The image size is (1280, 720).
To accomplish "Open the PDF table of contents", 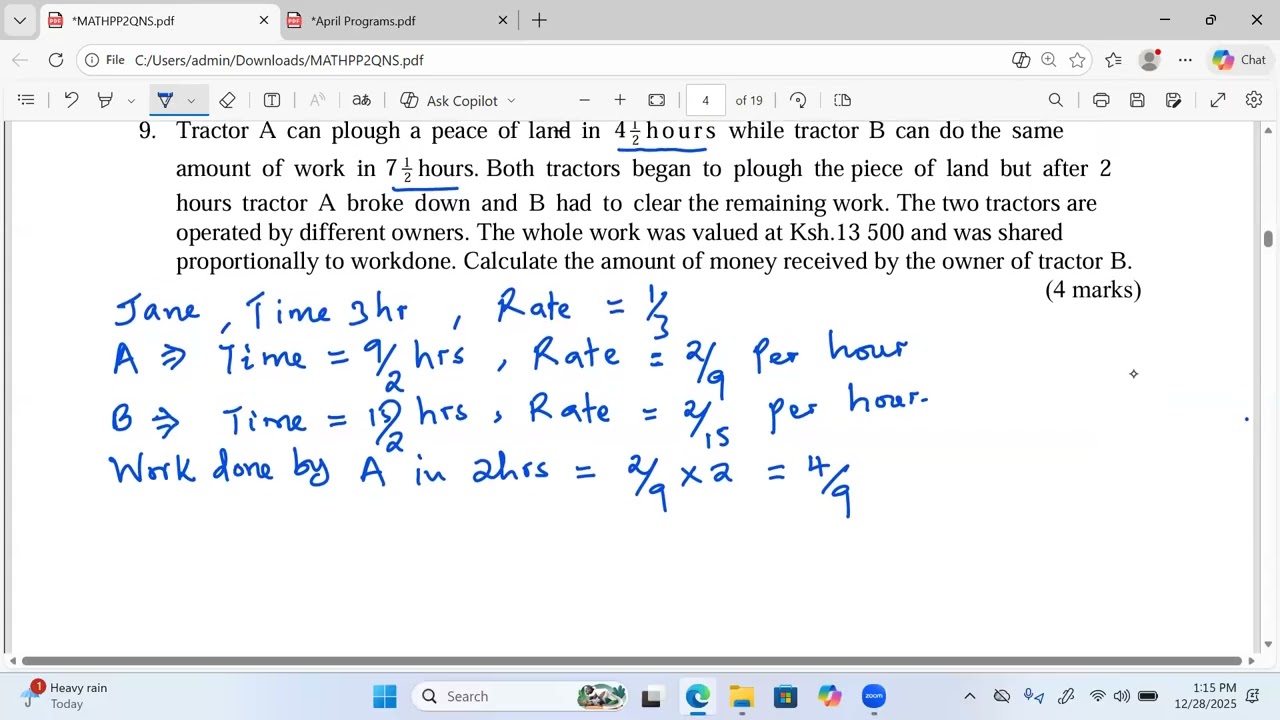I will pyautogui.click(x=26, y=100).
